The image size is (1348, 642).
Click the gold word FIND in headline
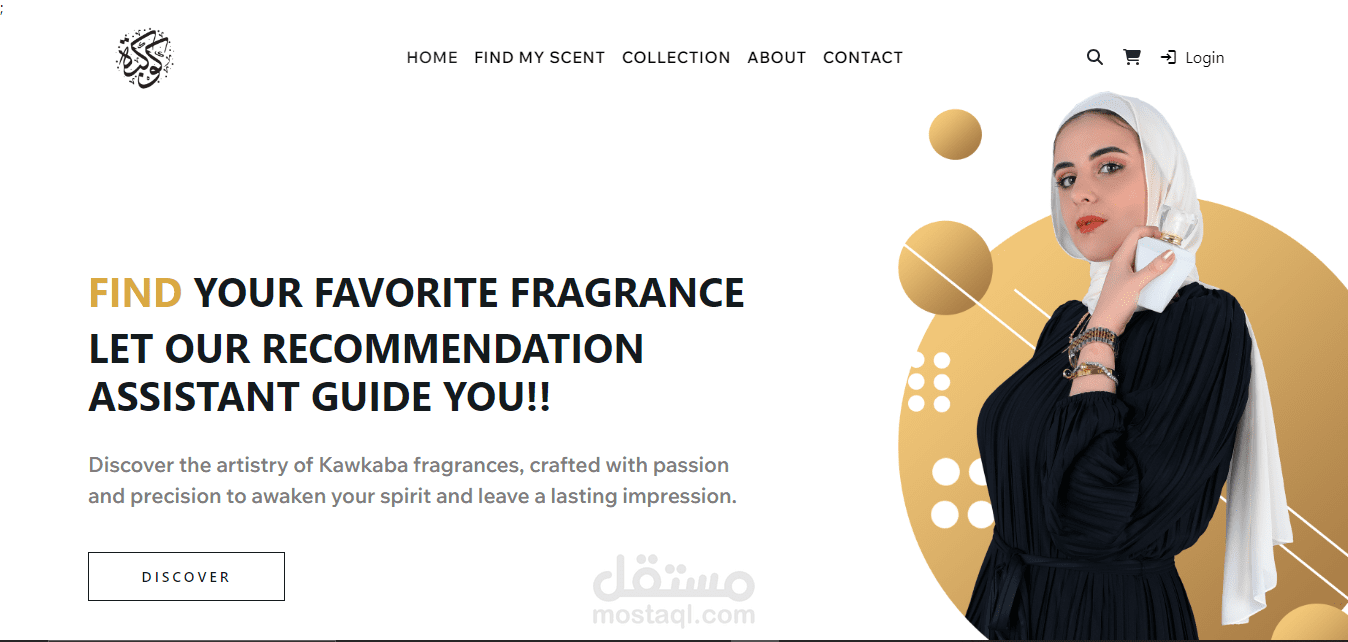(135, 293)
